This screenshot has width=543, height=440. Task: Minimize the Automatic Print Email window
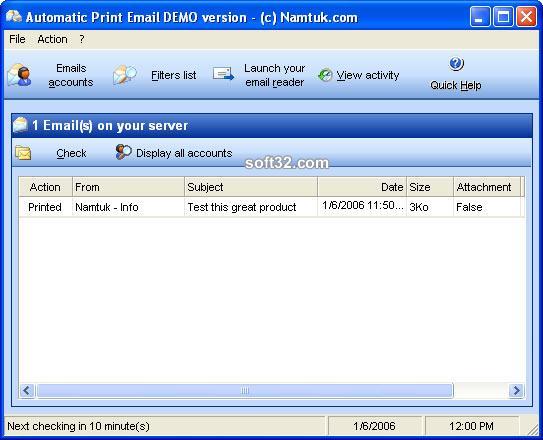pyautogui.click(x=480, y=17)
